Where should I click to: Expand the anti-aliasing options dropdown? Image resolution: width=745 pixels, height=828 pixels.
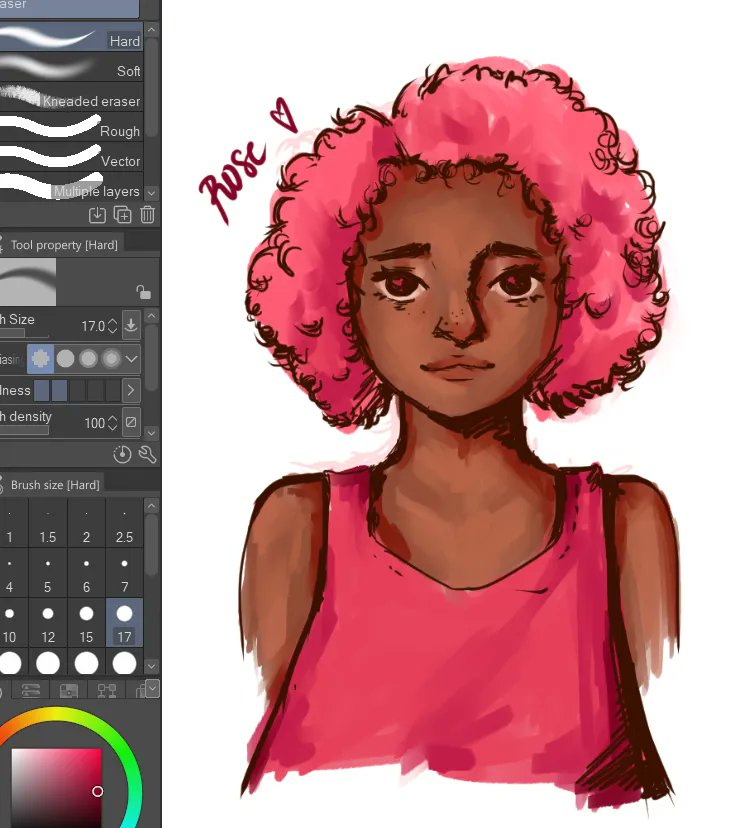[x=131, y=359]
